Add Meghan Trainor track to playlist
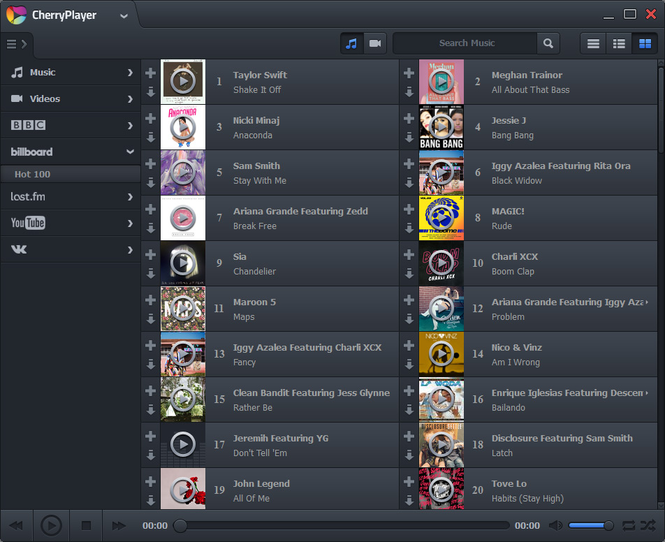Viewport: 665px width, 542px height. (x=409, y=73)
